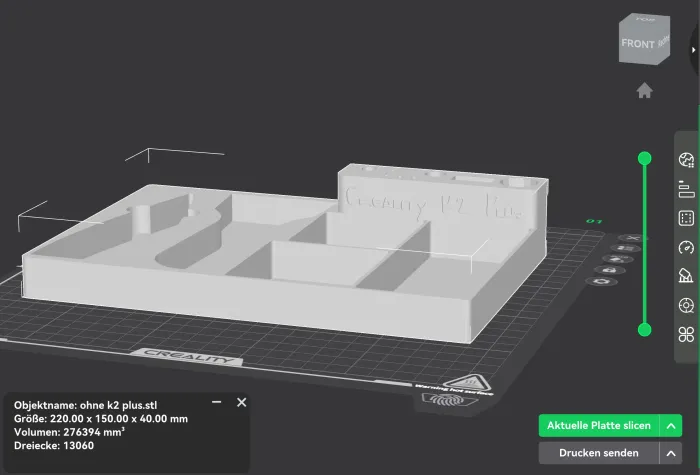
Task: Open the four-leaf clover sidebar icon
Action: [686, 334]
